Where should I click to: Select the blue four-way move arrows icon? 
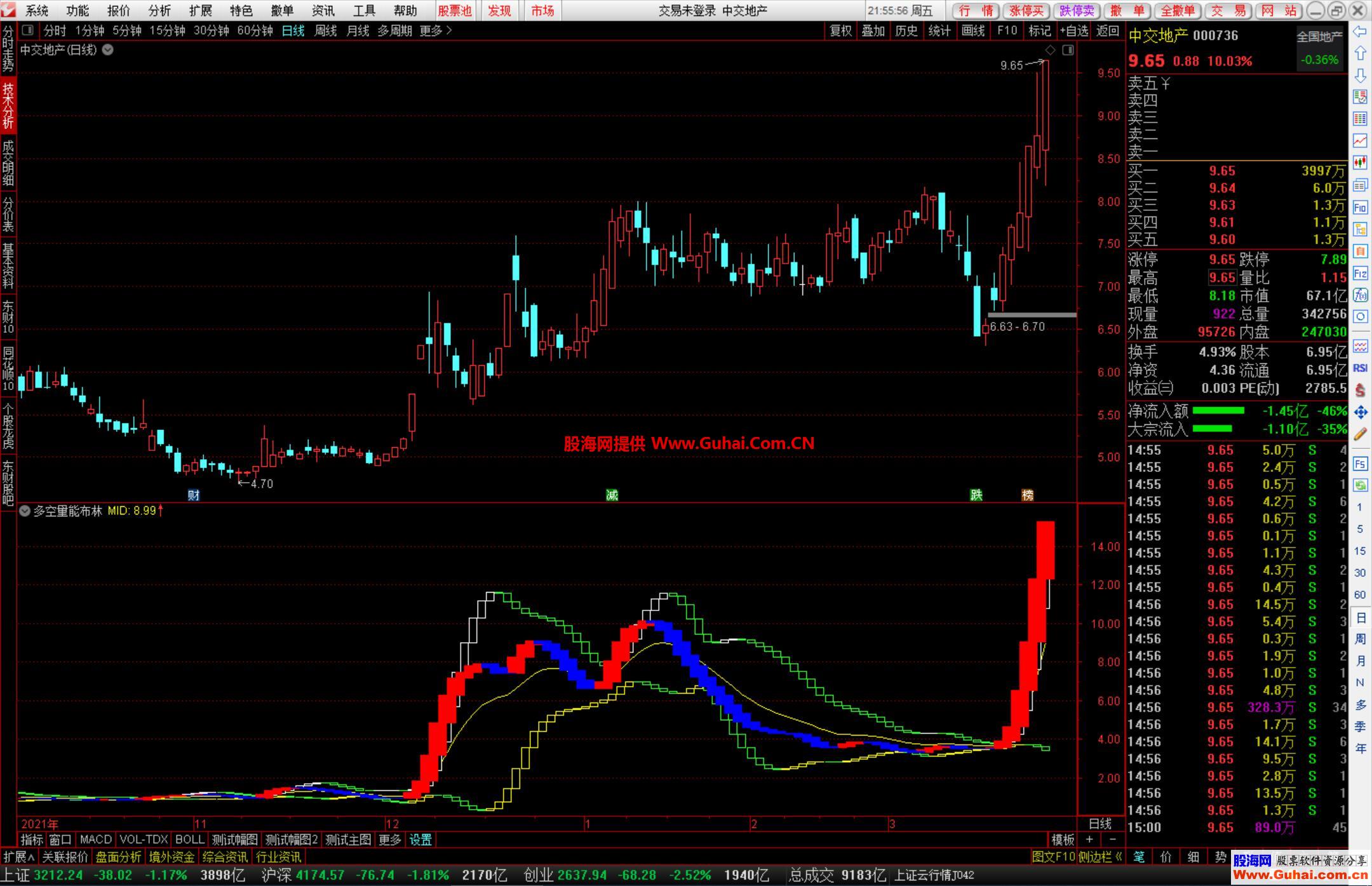(1360, 412)
